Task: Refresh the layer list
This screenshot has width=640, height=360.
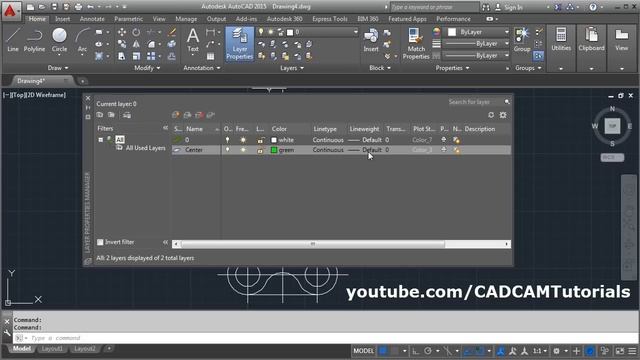Action: pyautogui.click(x=491, y=115)
